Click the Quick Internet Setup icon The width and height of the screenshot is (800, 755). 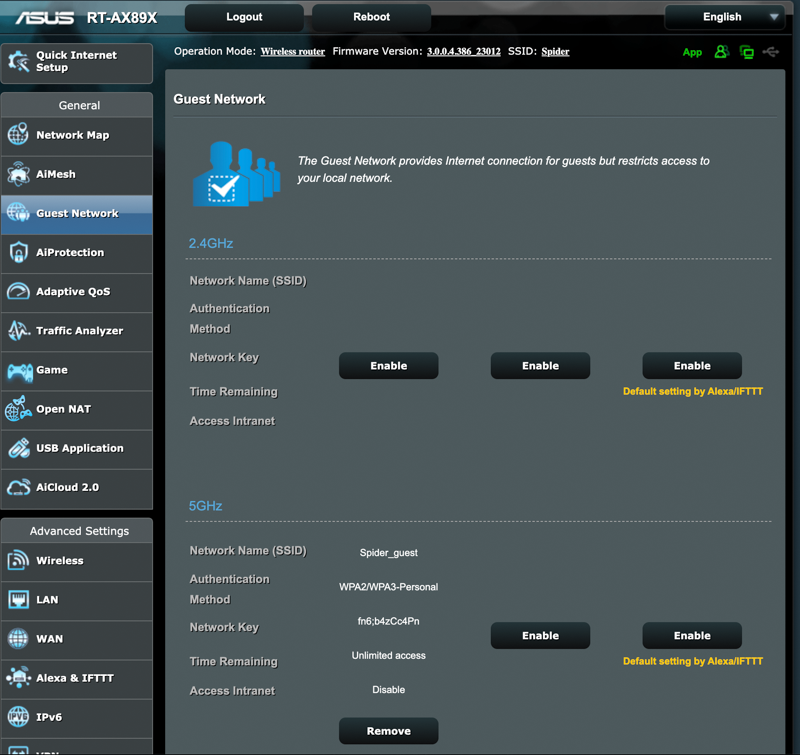pos(19,62)
